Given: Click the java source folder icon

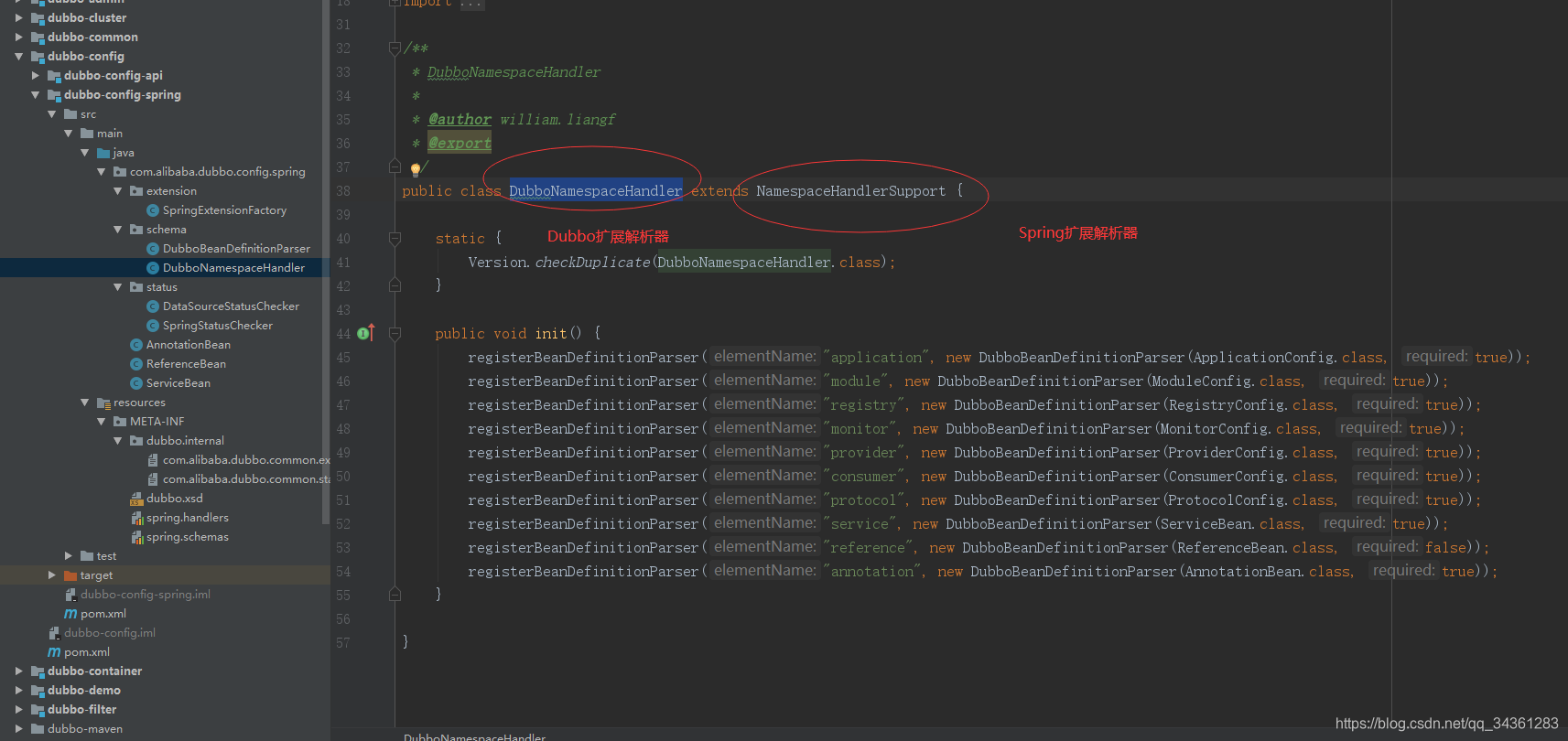Looking at the screenshot, I should 103,153.
